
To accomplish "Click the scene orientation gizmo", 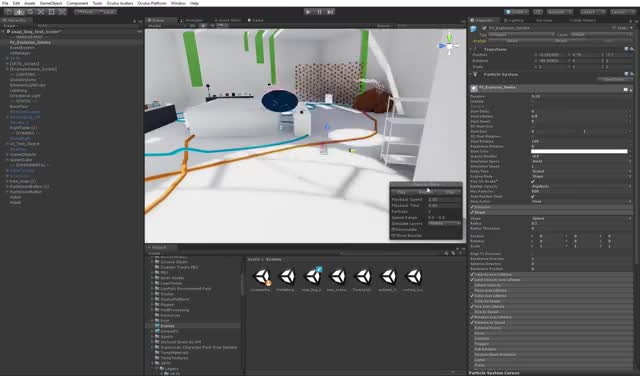I will point(449,45).
